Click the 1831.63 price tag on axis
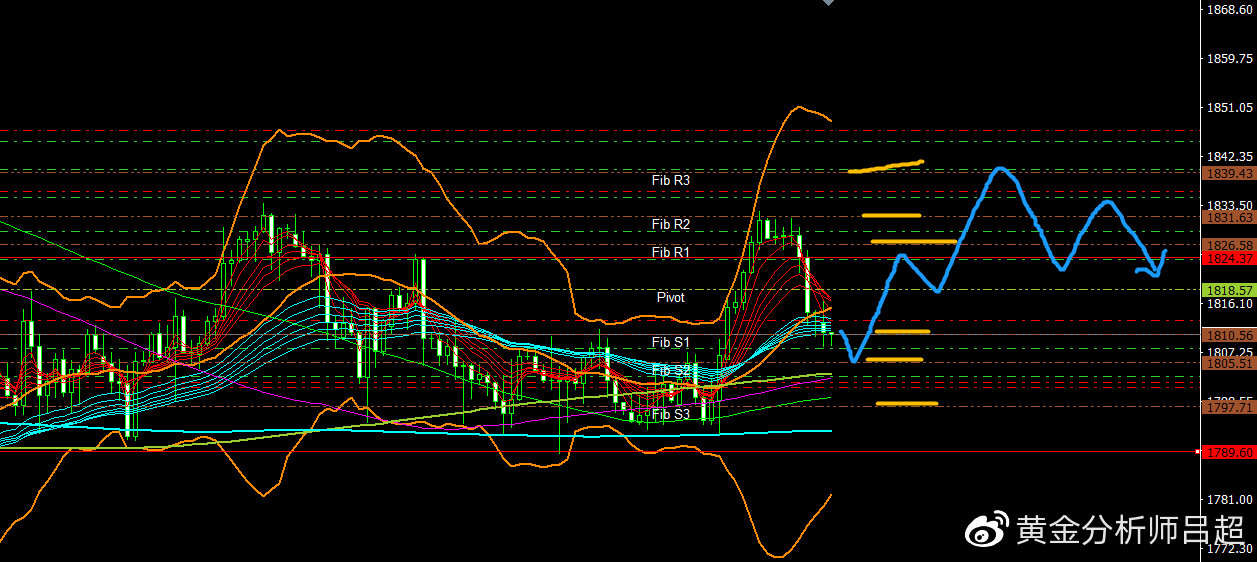This screenshot has height=562, width=1257. tap(1229, 217)
